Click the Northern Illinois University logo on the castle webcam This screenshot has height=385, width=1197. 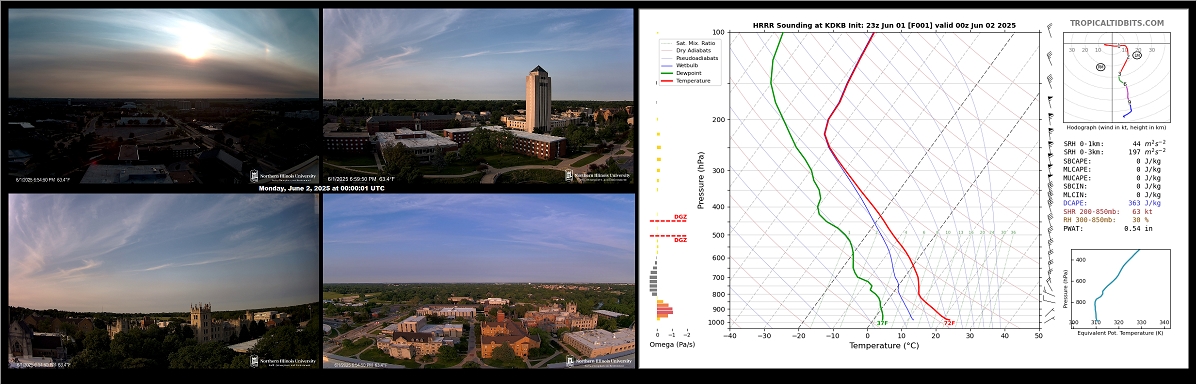[284, 361]
